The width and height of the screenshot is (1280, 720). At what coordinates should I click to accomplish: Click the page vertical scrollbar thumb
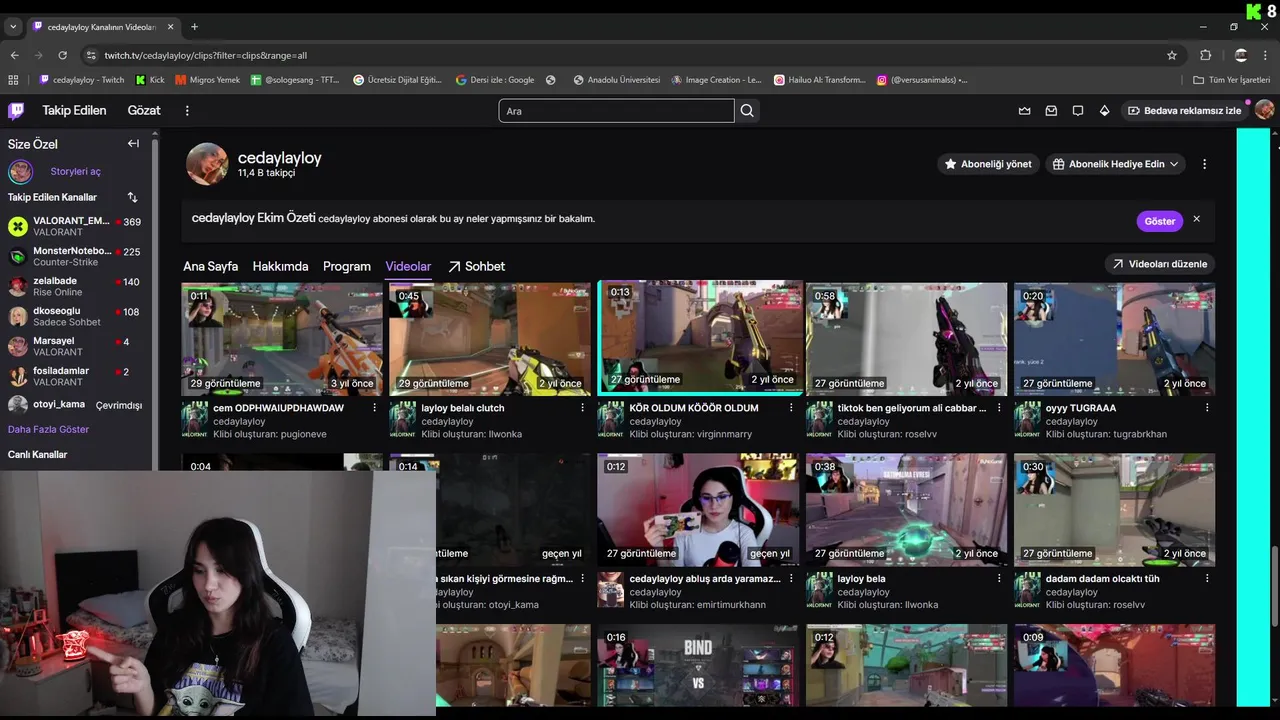click(1274, 585)
